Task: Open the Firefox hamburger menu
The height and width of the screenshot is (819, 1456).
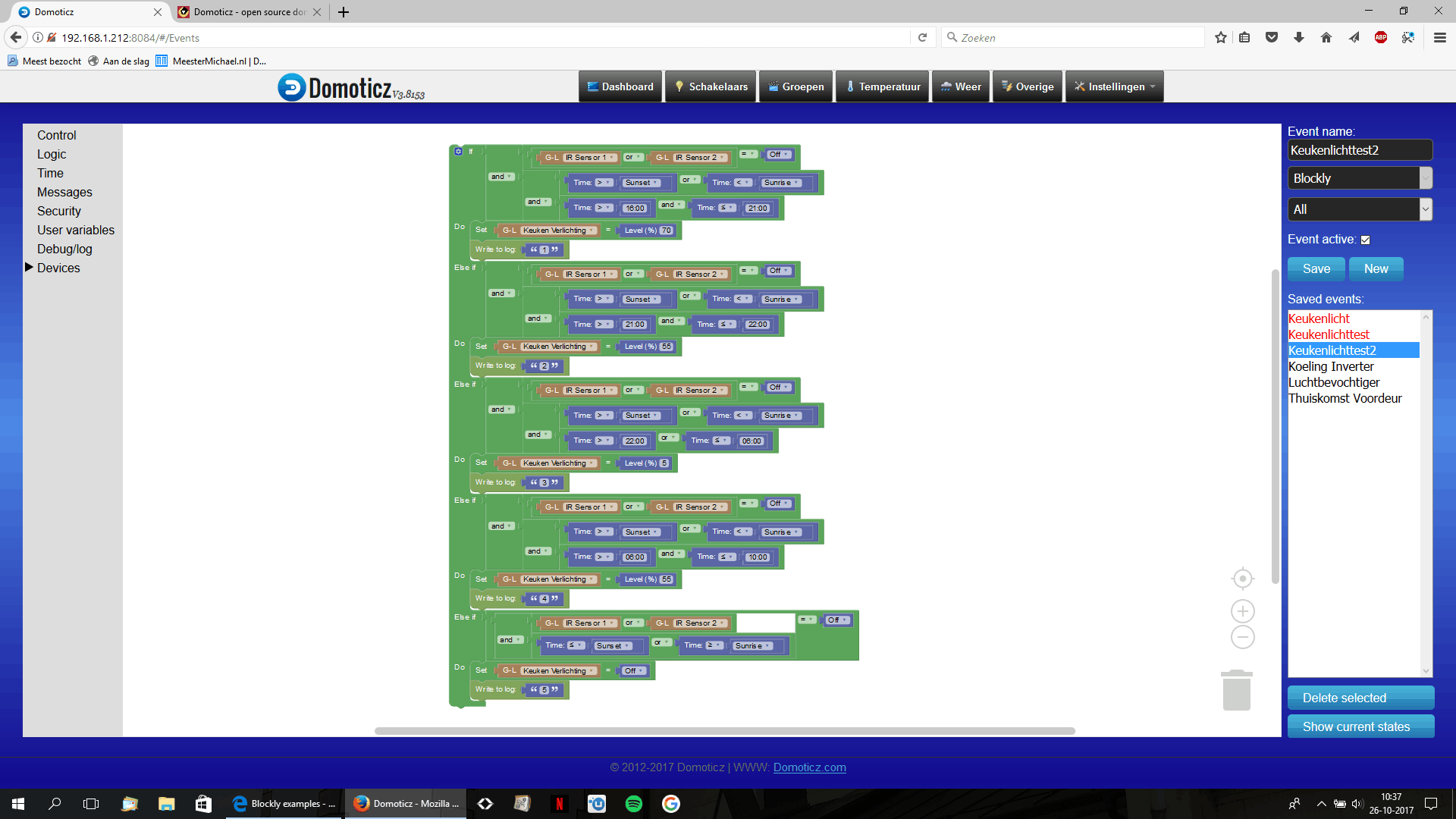Action: tap(1439, 37)
